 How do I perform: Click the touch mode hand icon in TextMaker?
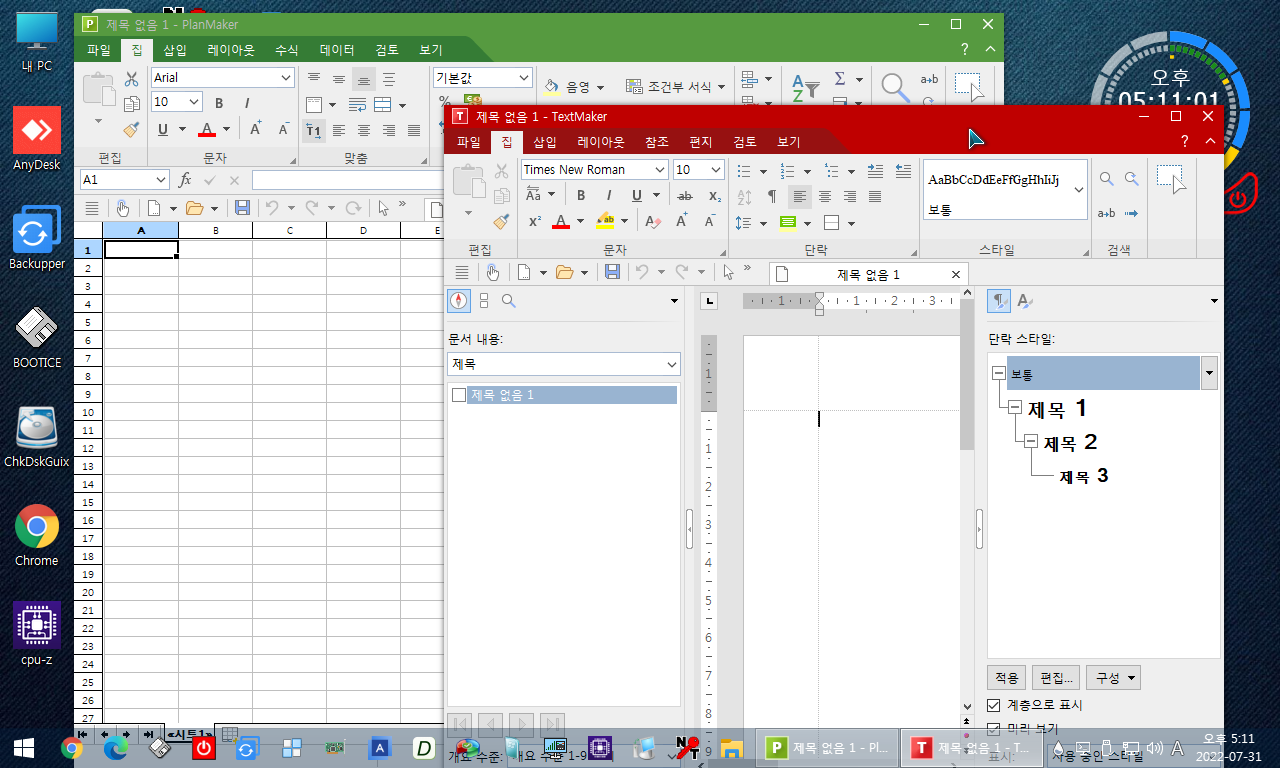point(492,272)
